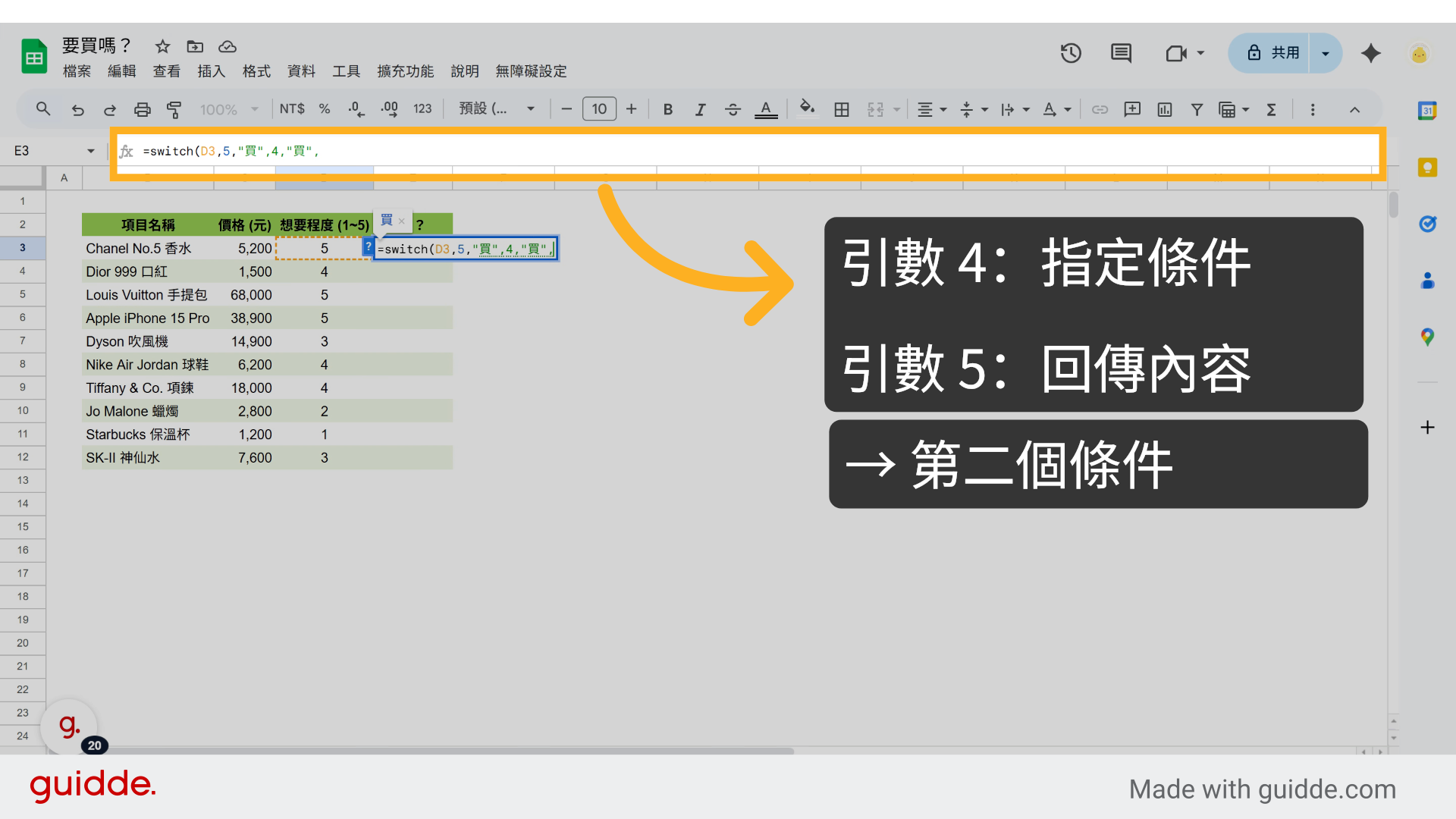Toggle italic formatting
Viewport: 1456px width, 819px height.
(700, 109)
